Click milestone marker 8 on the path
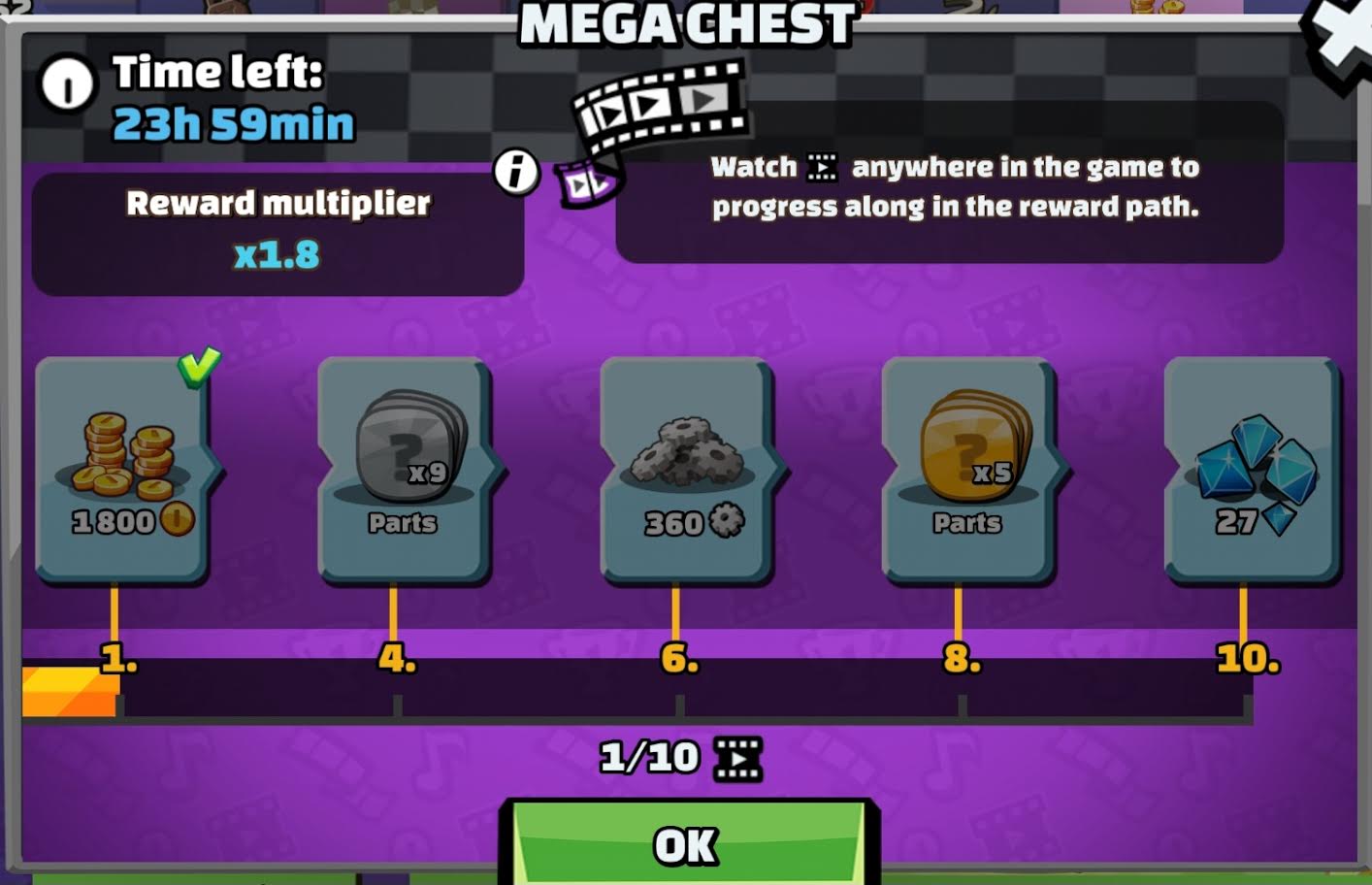This screenshot has height=885, width=1372. coord(962,659)
